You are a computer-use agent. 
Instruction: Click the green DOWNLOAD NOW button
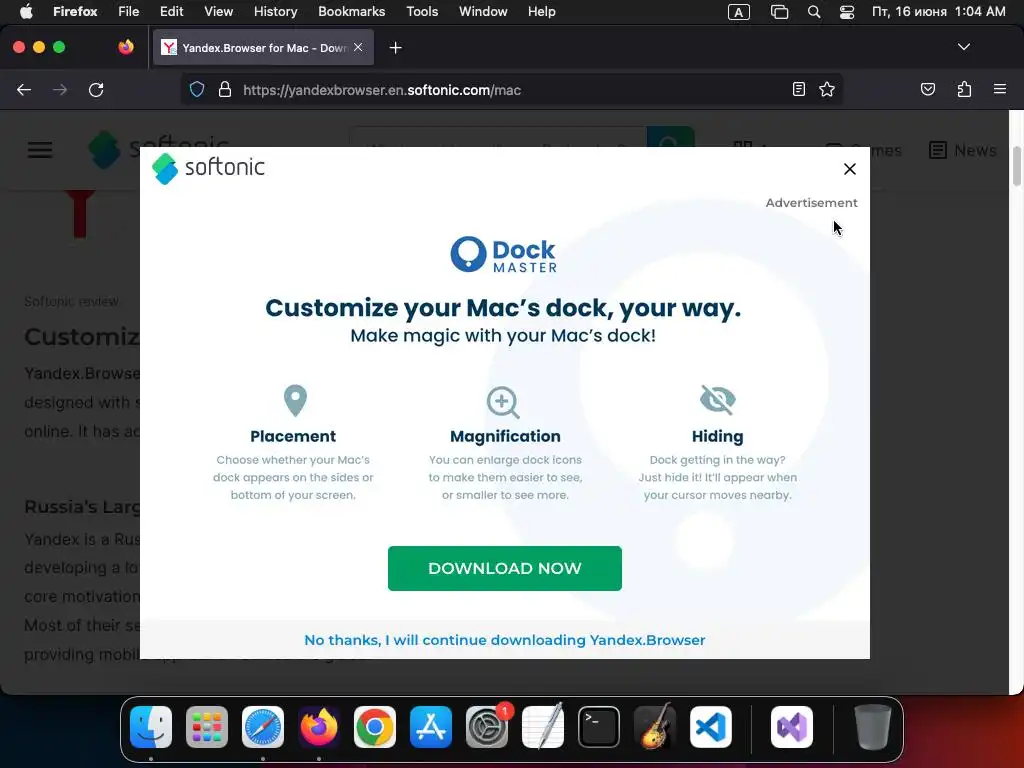tap(504, 568)
